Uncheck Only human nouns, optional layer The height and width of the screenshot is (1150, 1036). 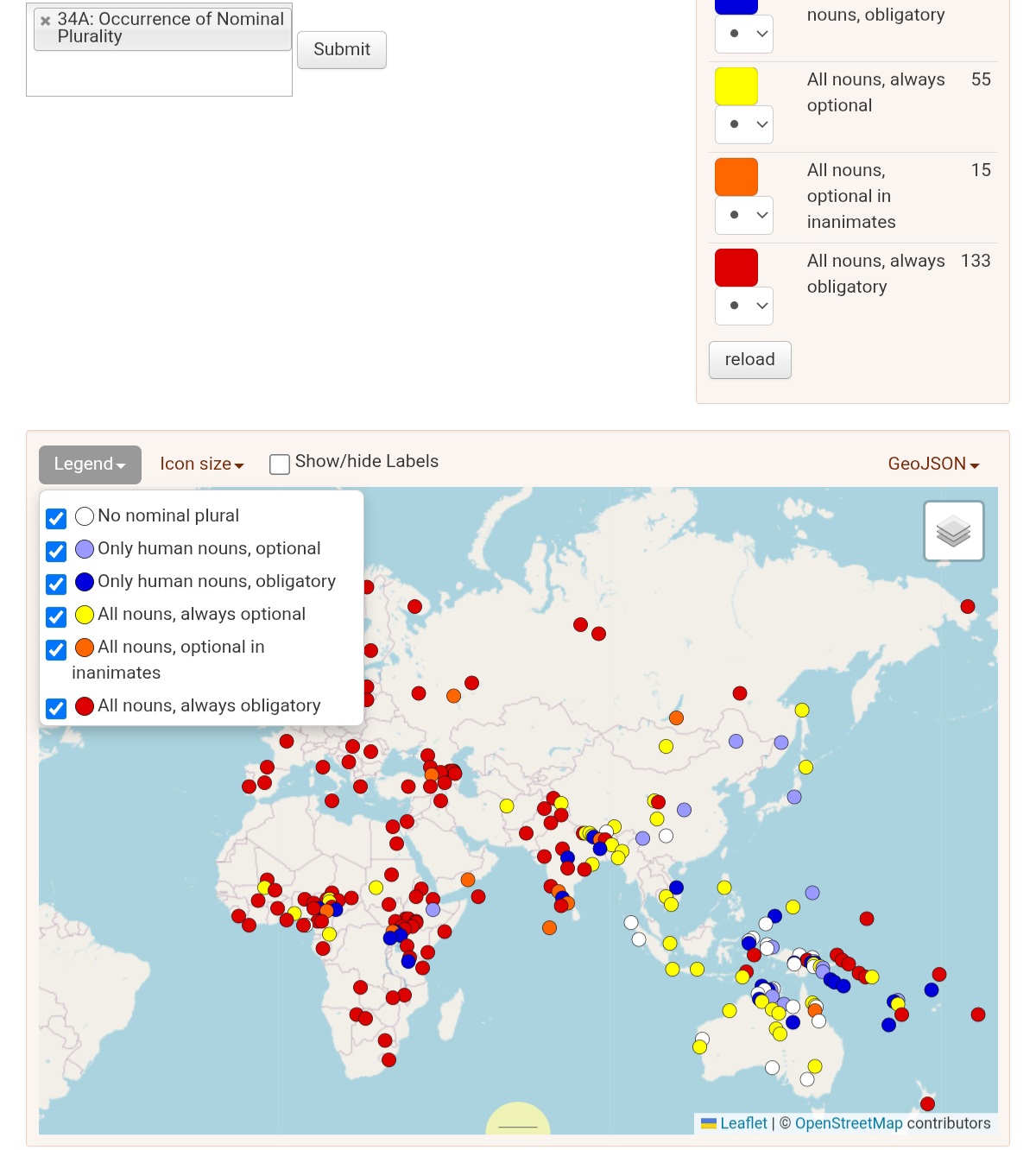click(56, 551)
